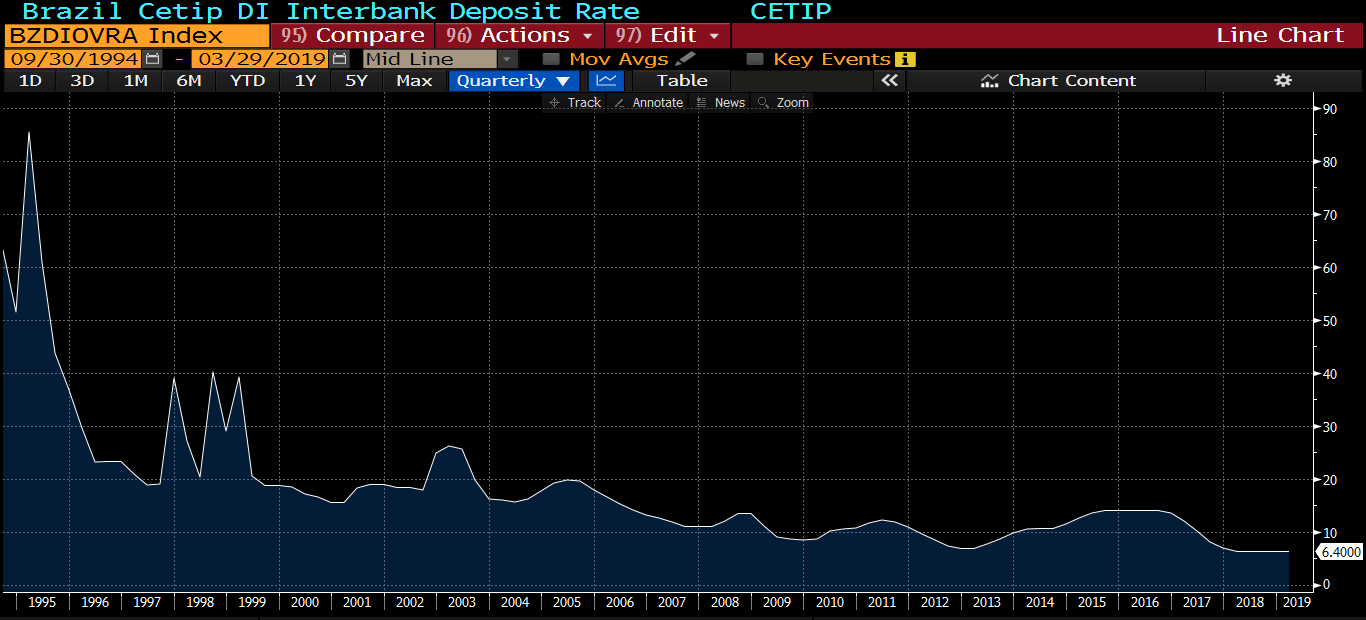Click the BZDIOVRA Index security field
Screen dimensions: 1366x620
[x=135, y=35]
